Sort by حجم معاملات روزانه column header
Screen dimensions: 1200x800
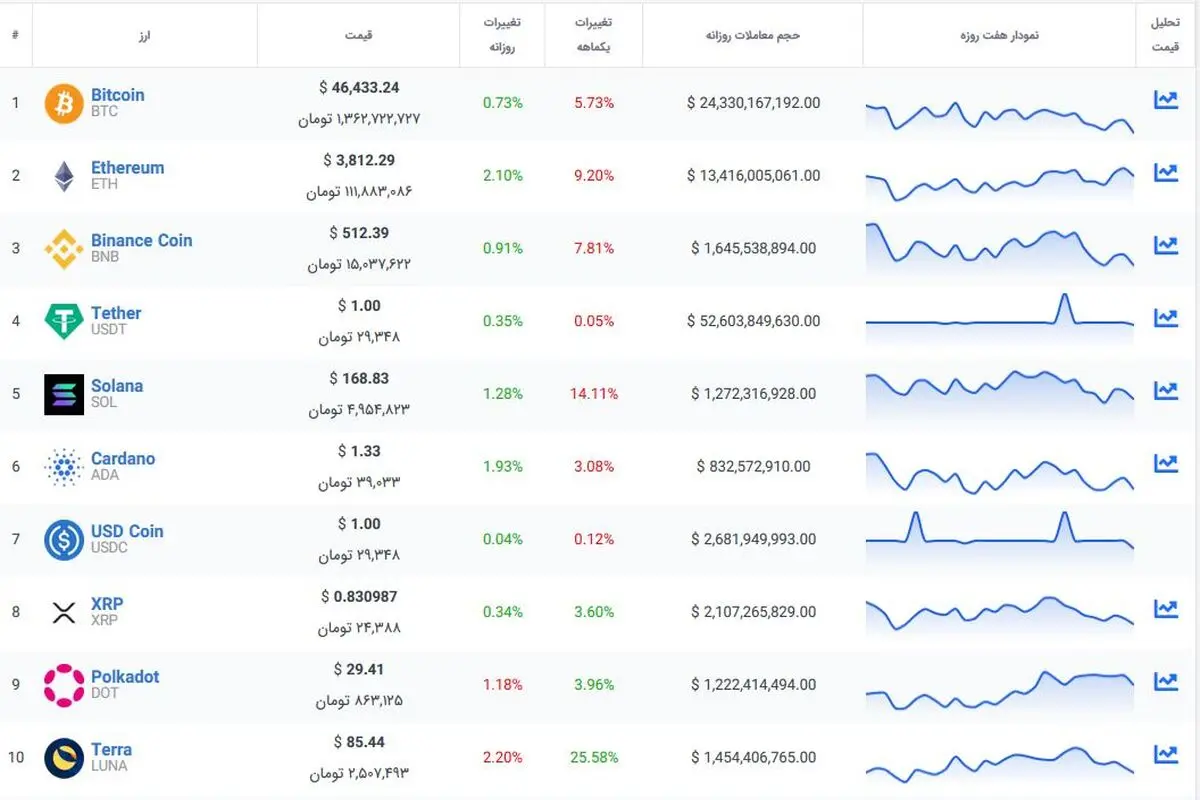[753, 35]
